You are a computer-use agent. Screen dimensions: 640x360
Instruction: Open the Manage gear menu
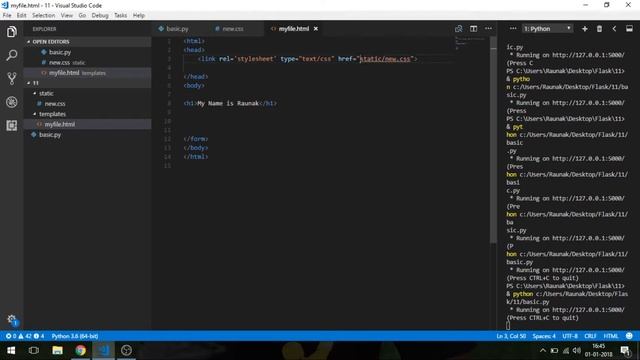click(x=11, y=319)
